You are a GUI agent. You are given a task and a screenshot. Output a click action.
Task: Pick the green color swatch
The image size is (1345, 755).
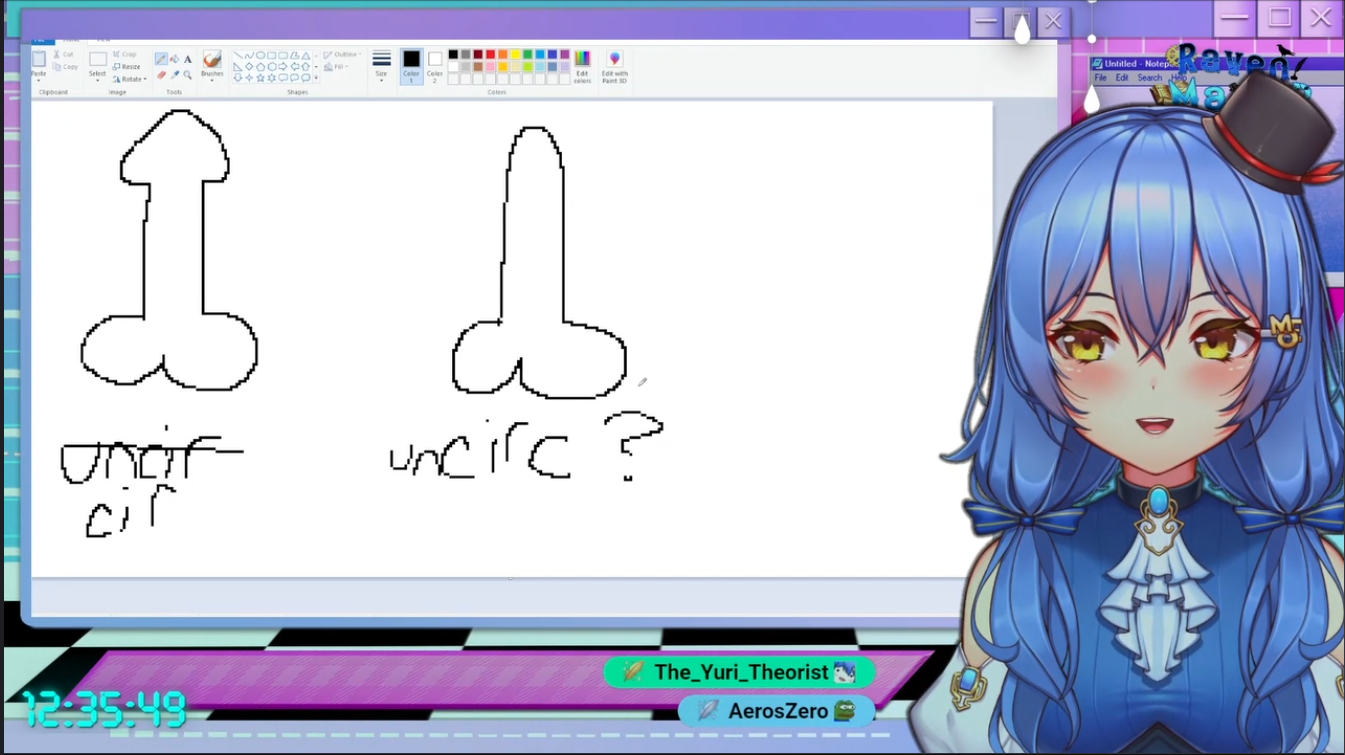coord(528,54)
